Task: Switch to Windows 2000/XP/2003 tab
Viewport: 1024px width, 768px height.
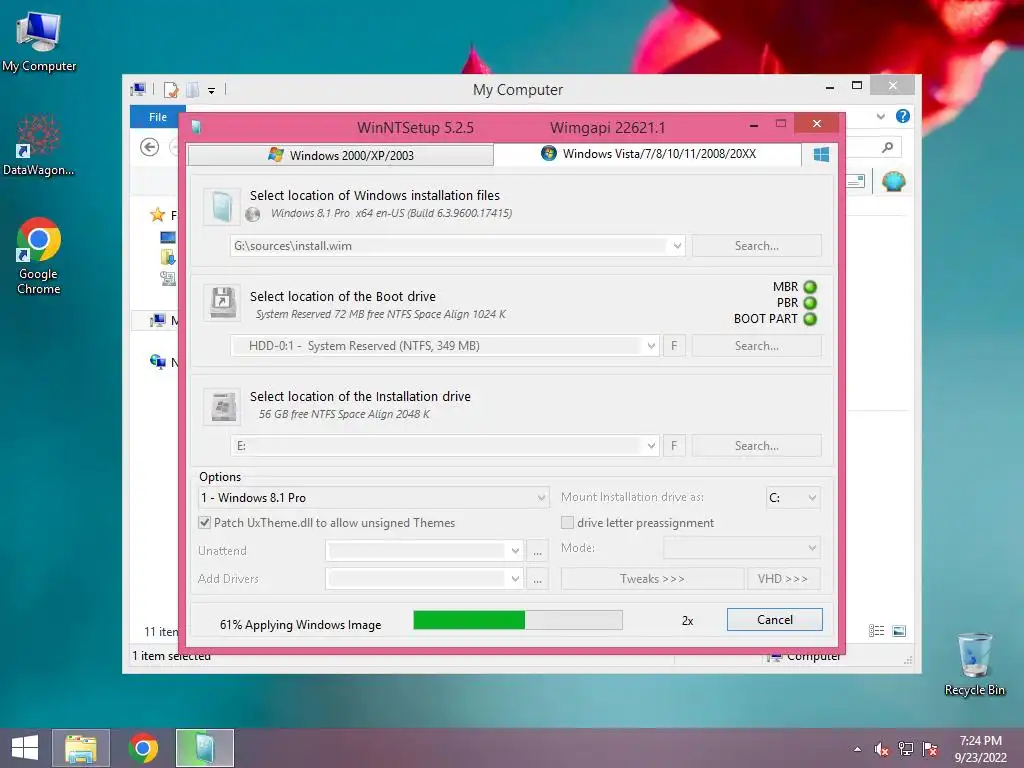Action: [x=341, y=155]
